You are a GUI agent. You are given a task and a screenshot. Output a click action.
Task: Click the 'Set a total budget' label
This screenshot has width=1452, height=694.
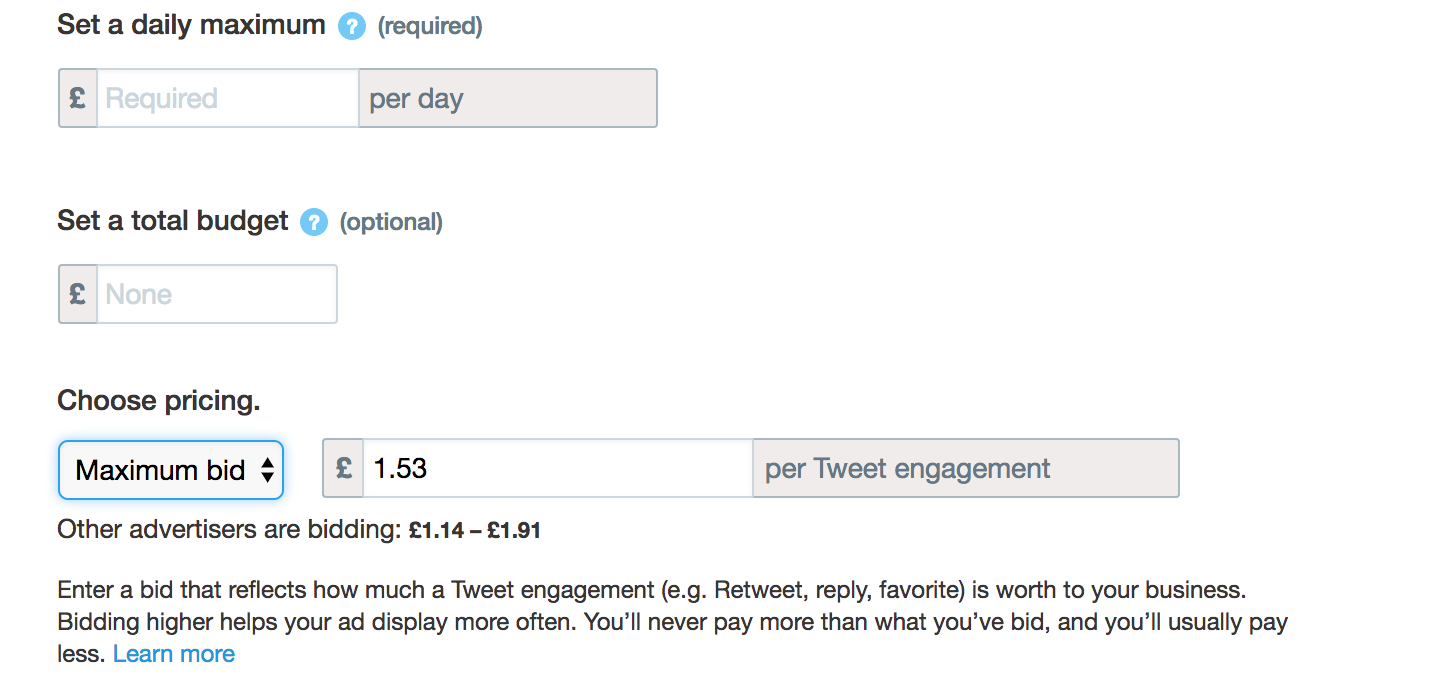[x=173, y=221]
